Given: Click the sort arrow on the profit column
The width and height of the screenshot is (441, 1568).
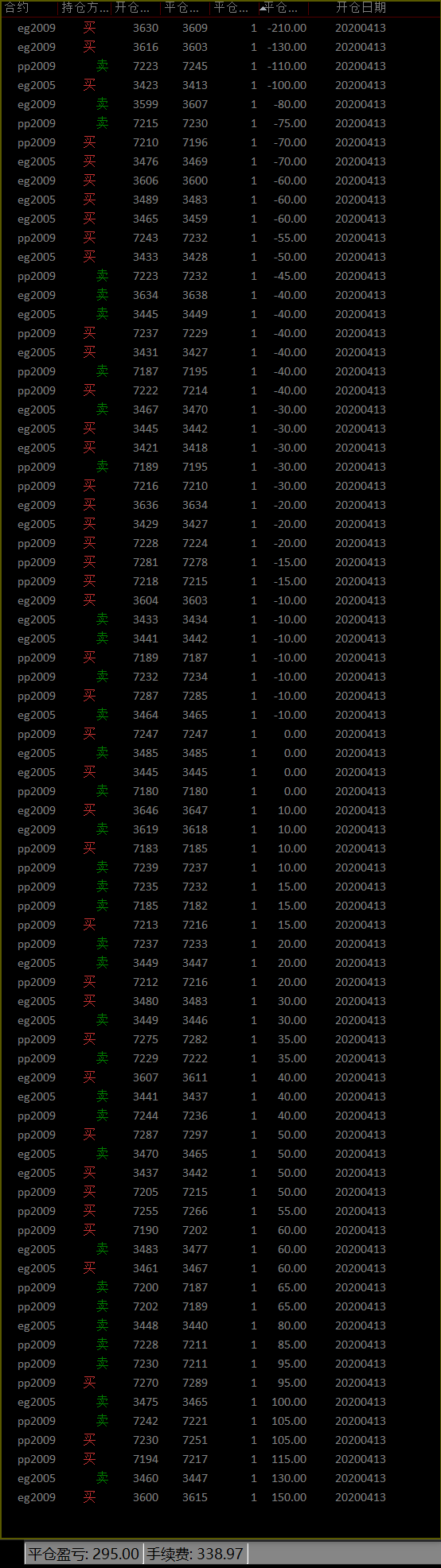Looking at the screenshot, I should [263, 9].
